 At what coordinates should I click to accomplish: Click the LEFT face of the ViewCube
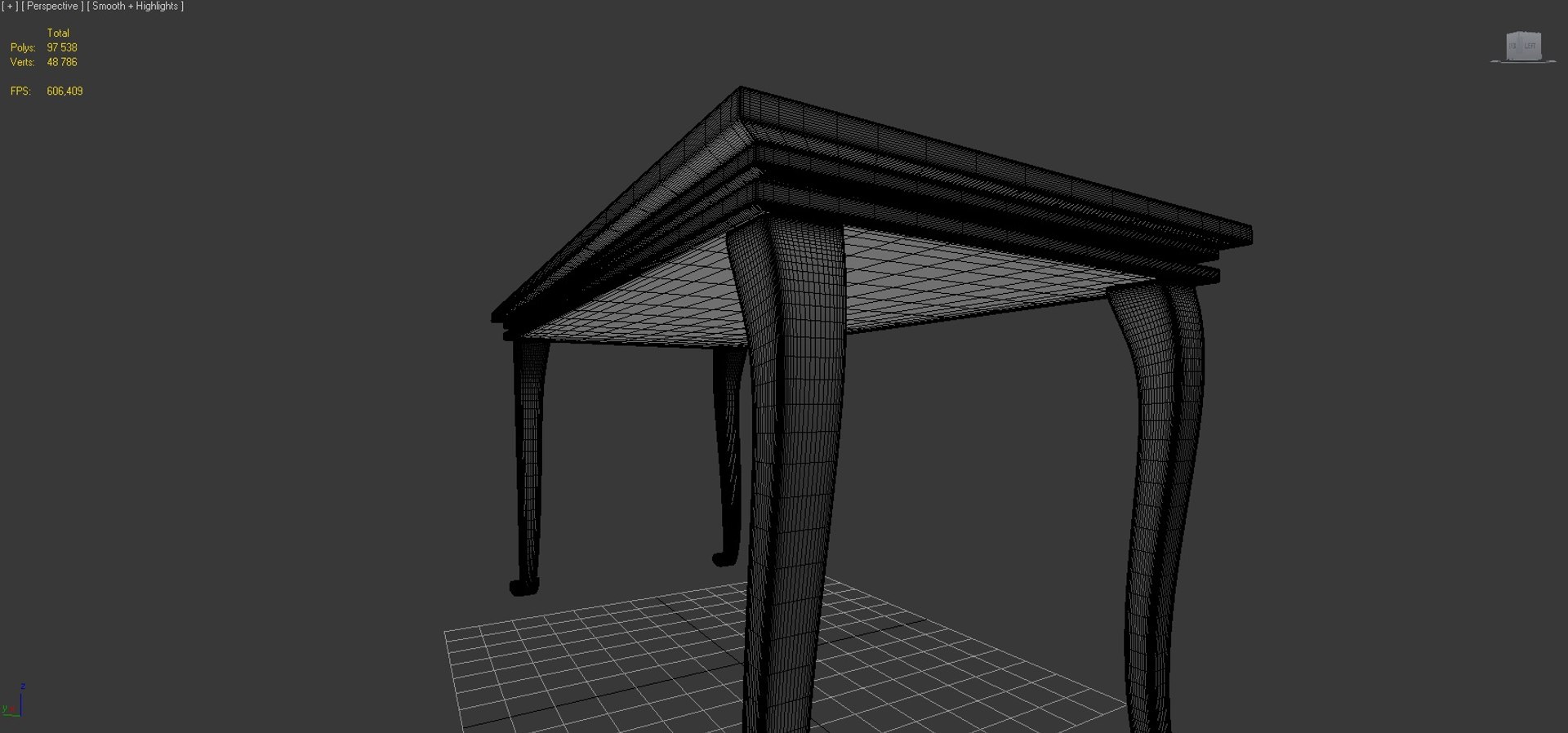(1530, 46)
